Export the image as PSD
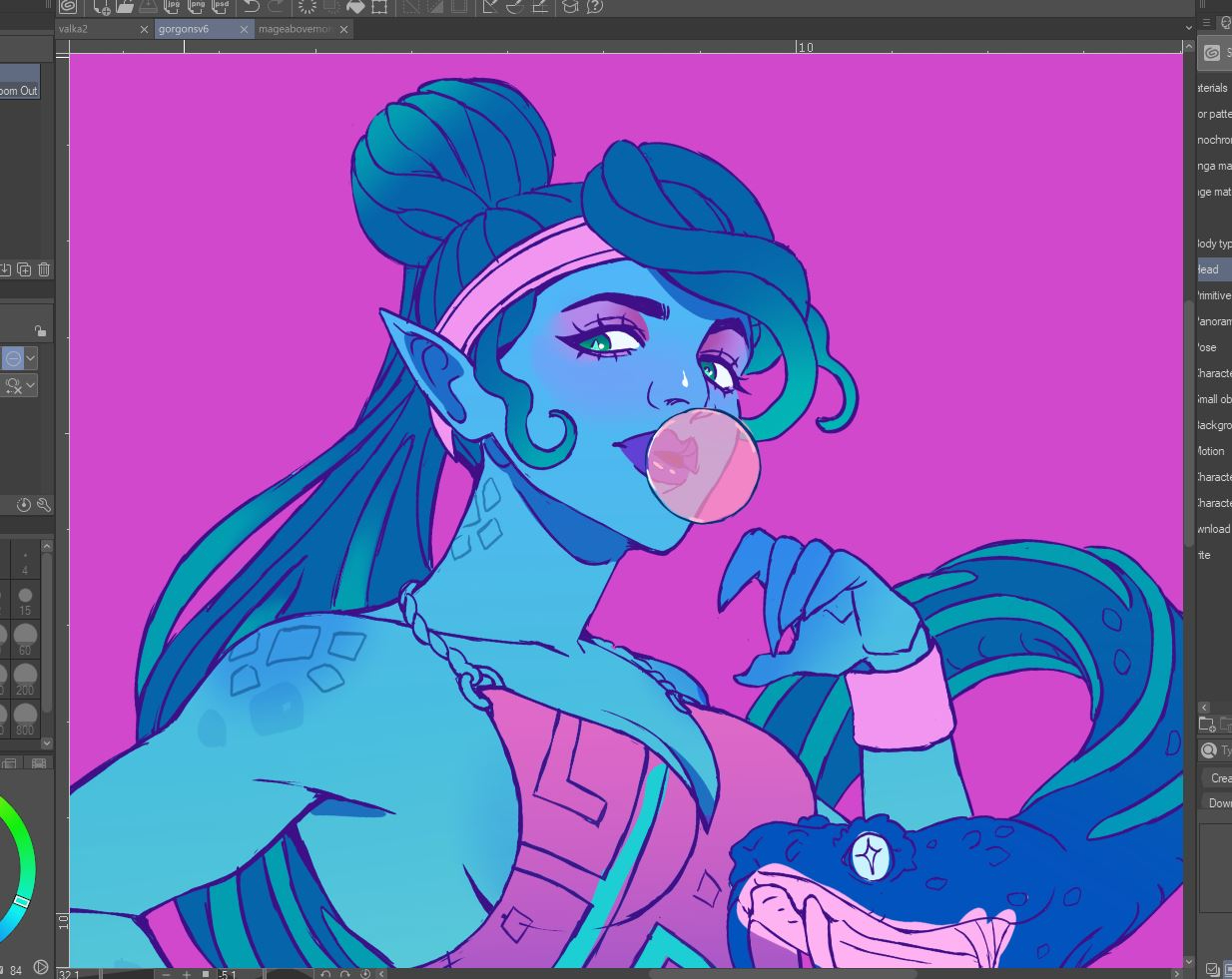 tap(221, 6)
